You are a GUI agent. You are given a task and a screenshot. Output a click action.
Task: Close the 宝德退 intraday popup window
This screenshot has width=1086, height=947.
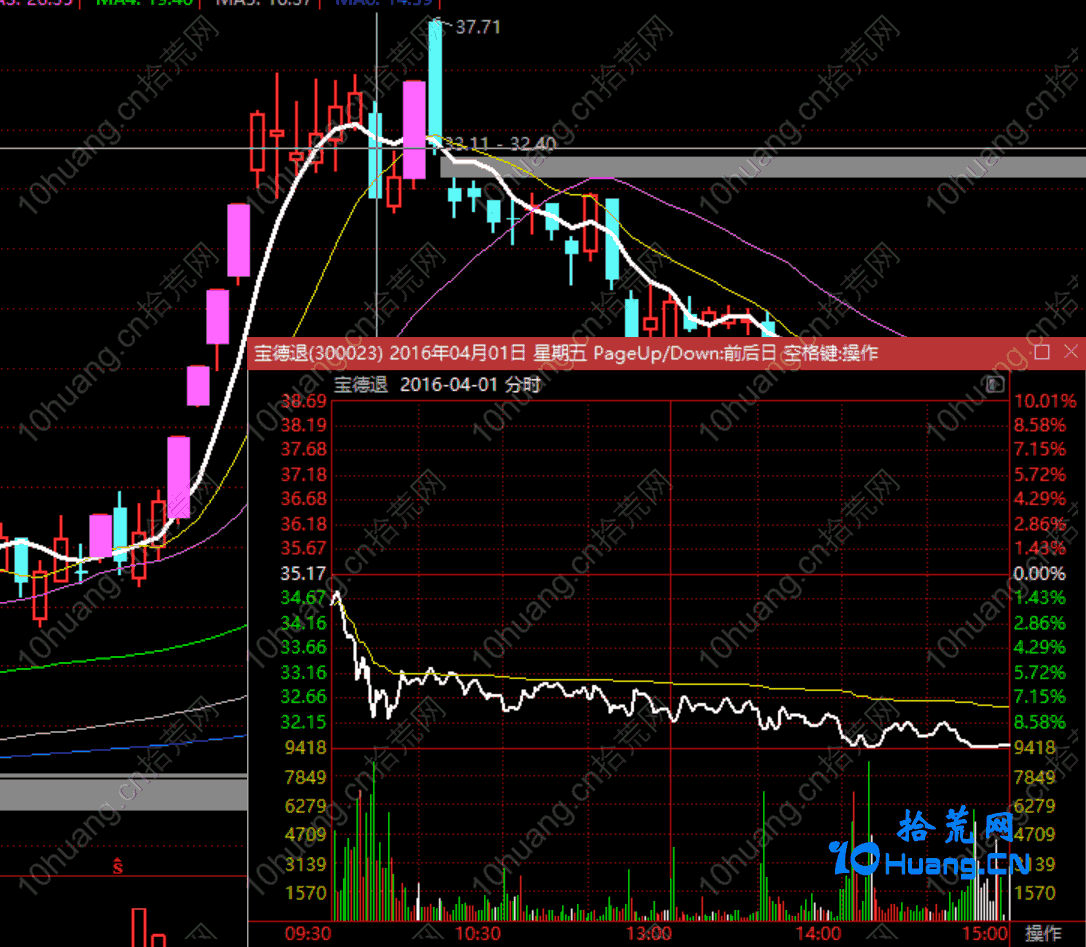pyautogui.click(x=1071, y=352)
